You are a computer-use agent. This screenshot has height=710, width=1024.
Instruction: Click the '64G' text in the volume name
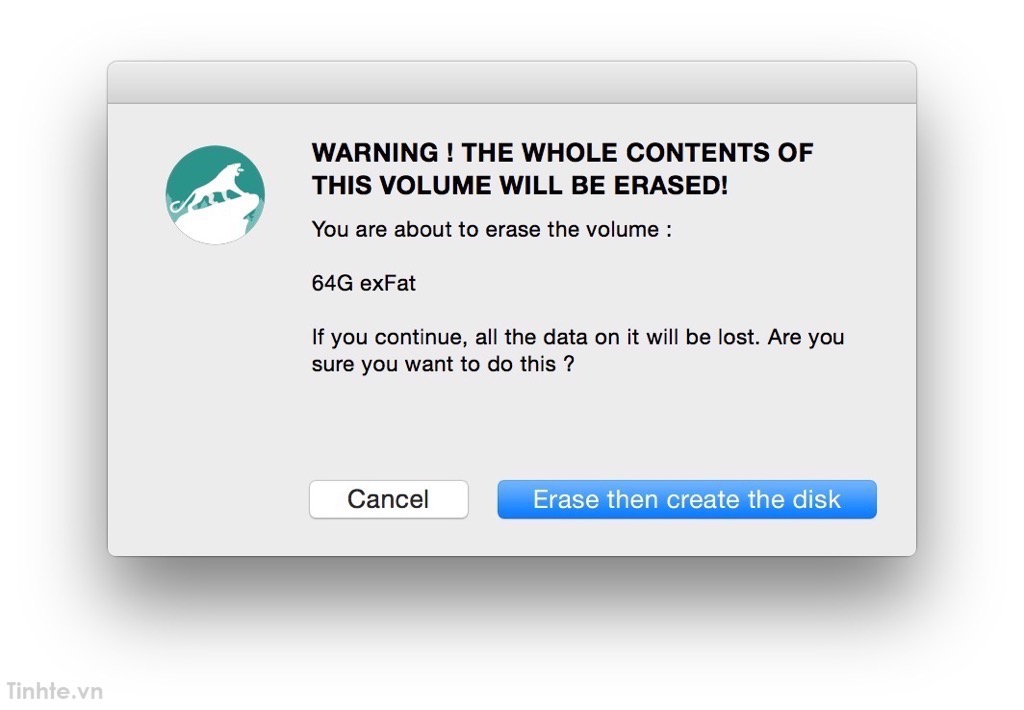[332, 283]
